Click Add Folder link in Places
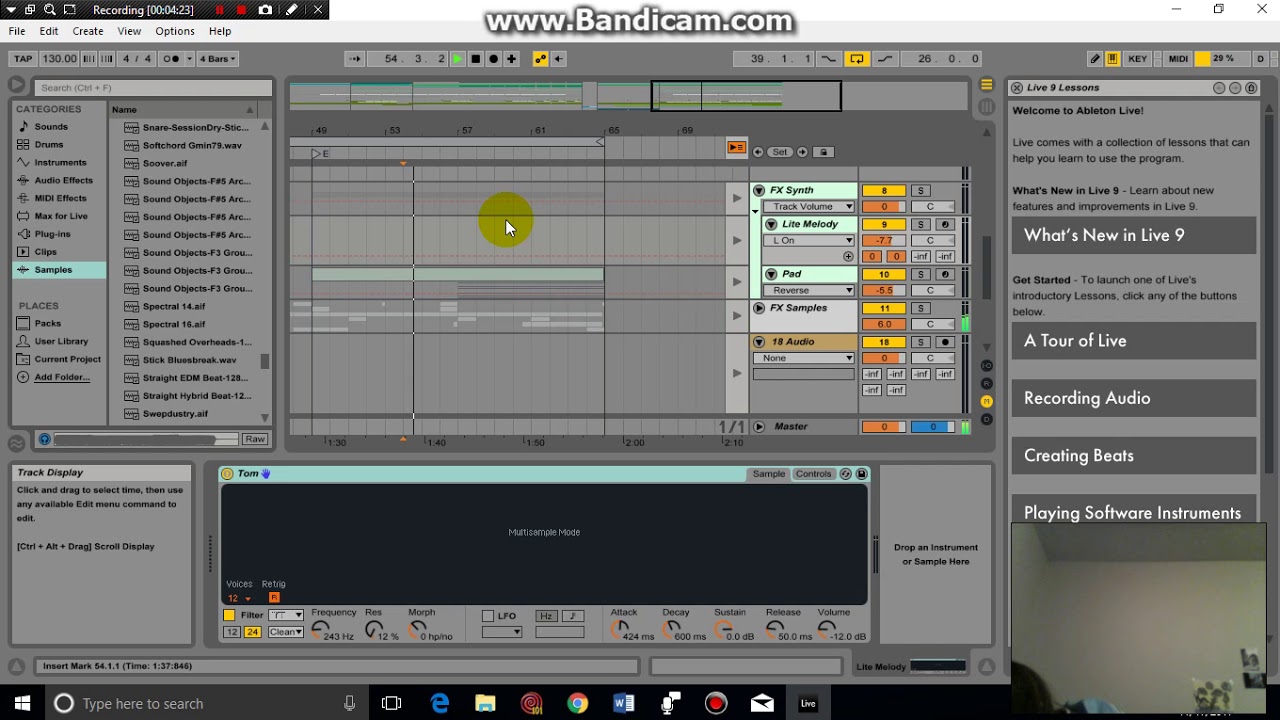 [62, 377]
